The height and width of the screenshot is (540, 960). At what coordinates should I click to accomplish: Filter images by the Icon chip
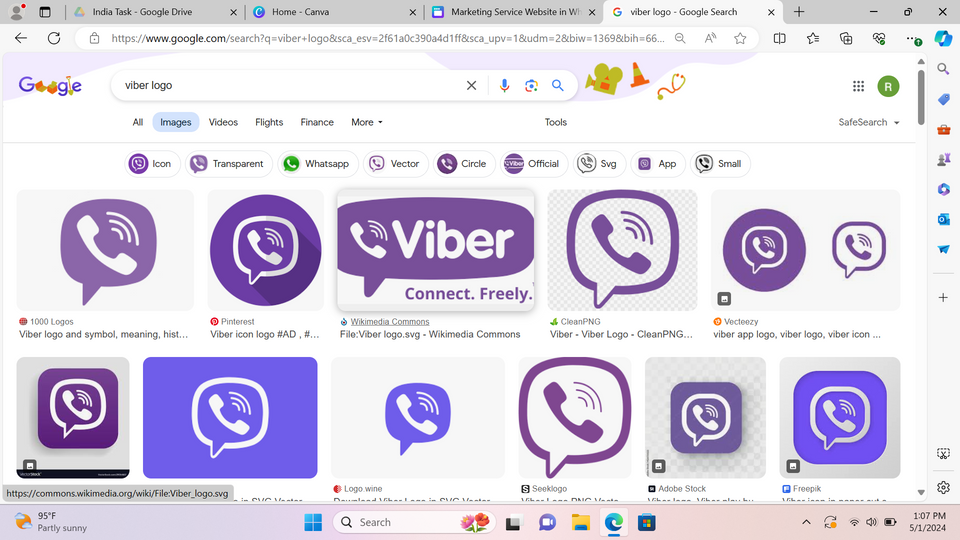(152, 163)
